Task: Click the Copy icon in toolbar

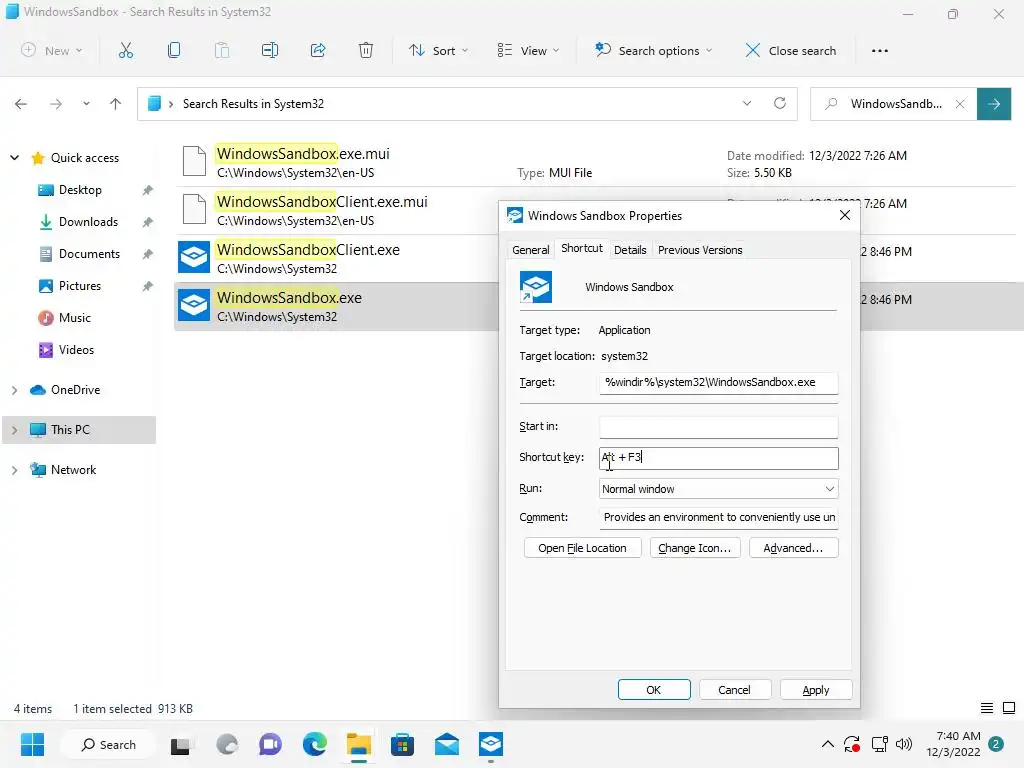Action: click(174, 50)
